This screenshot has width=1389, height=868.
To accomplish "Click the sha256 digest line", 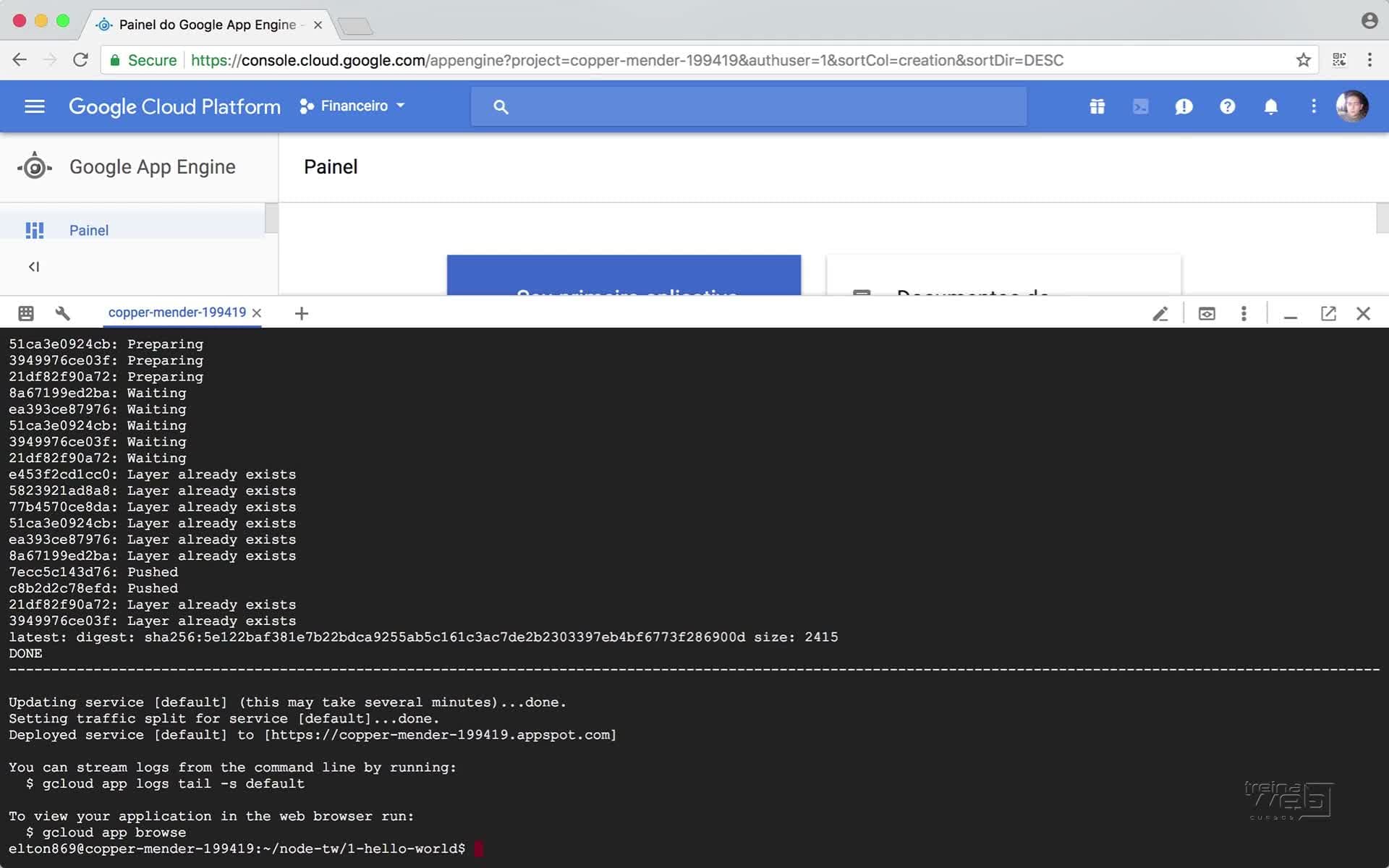I will tap(423, 637).
